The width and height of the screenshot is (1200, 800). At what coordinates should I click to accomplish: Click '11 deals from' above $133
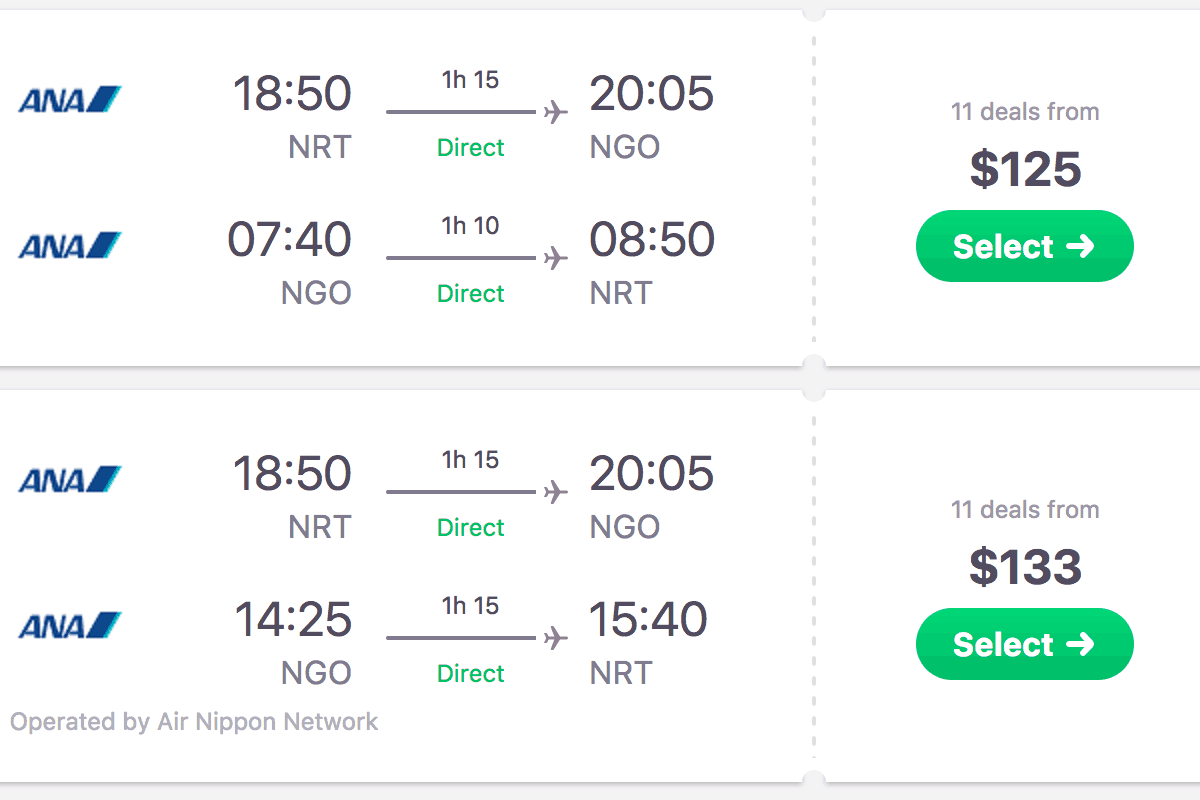[x=1025, y=509]
